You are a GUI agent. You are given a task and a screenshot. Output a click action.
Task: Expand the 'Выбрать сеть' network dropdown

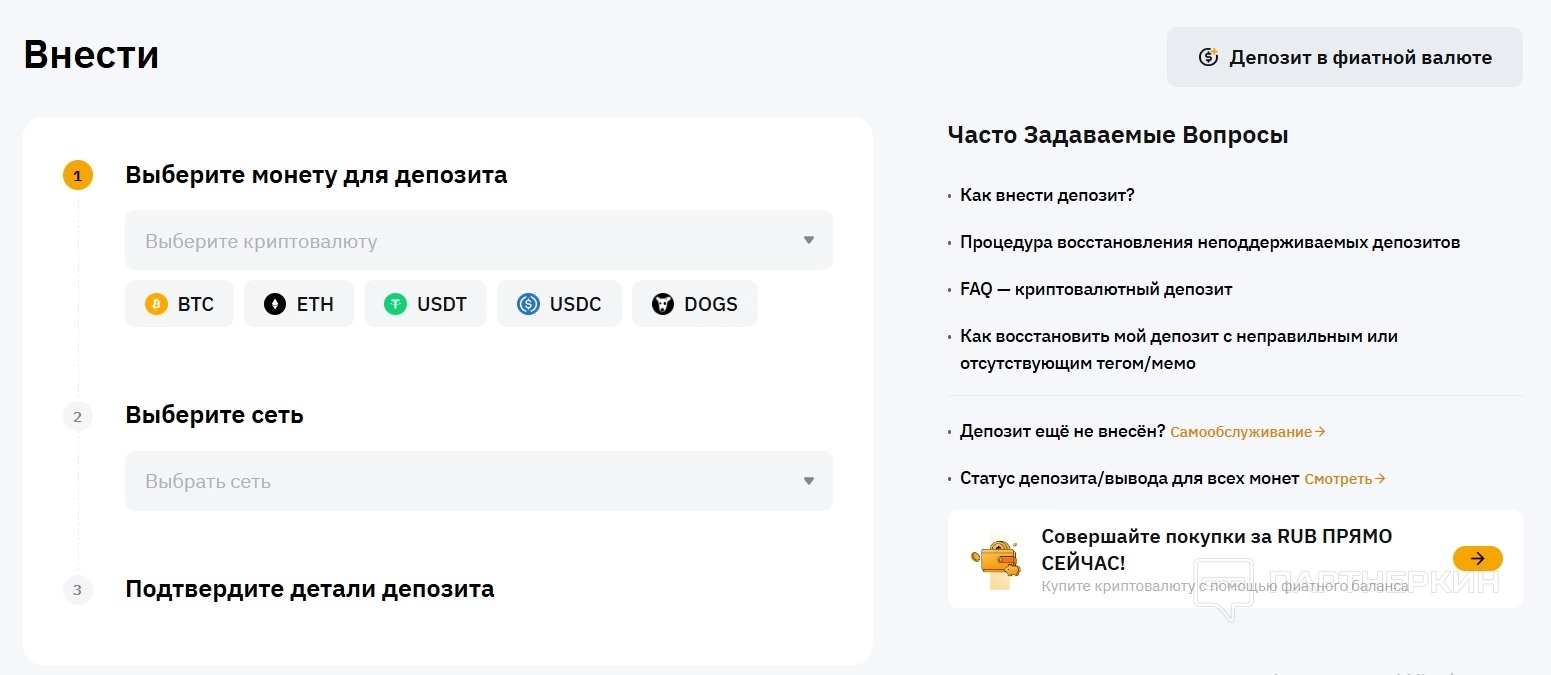(x=460, y=481)
